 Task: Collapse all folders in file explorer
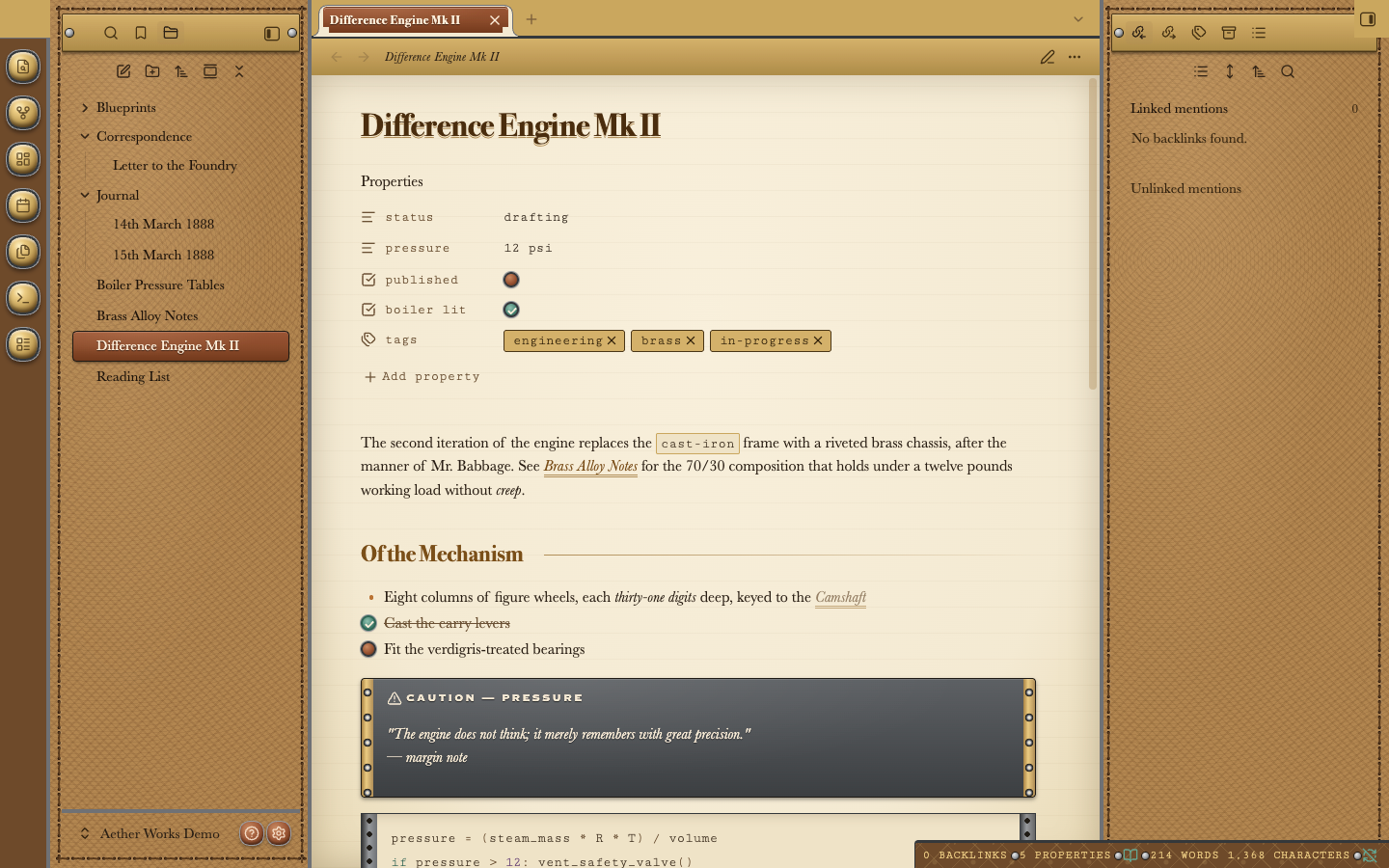pyautogui.click(x=239, y=71)
